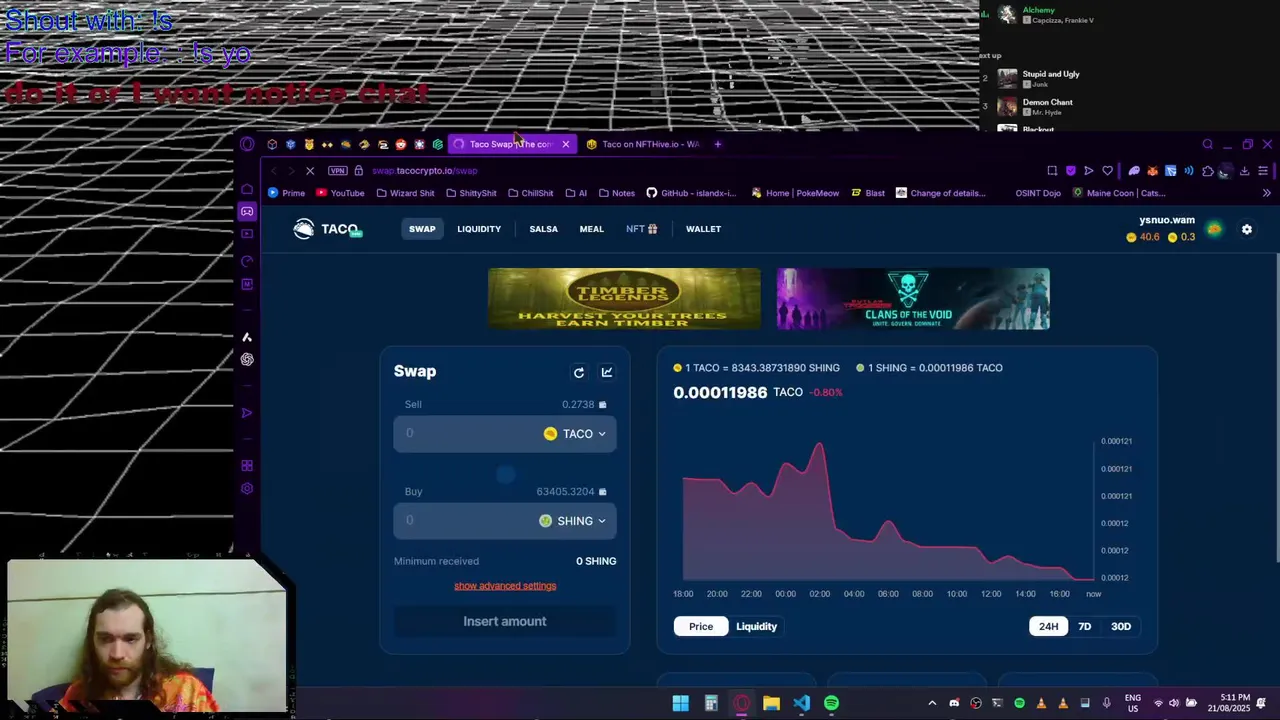Viewport: 1280px width, 720px height.
Task: Click the VPN badge in the address bar
Action: click(337, 171)
